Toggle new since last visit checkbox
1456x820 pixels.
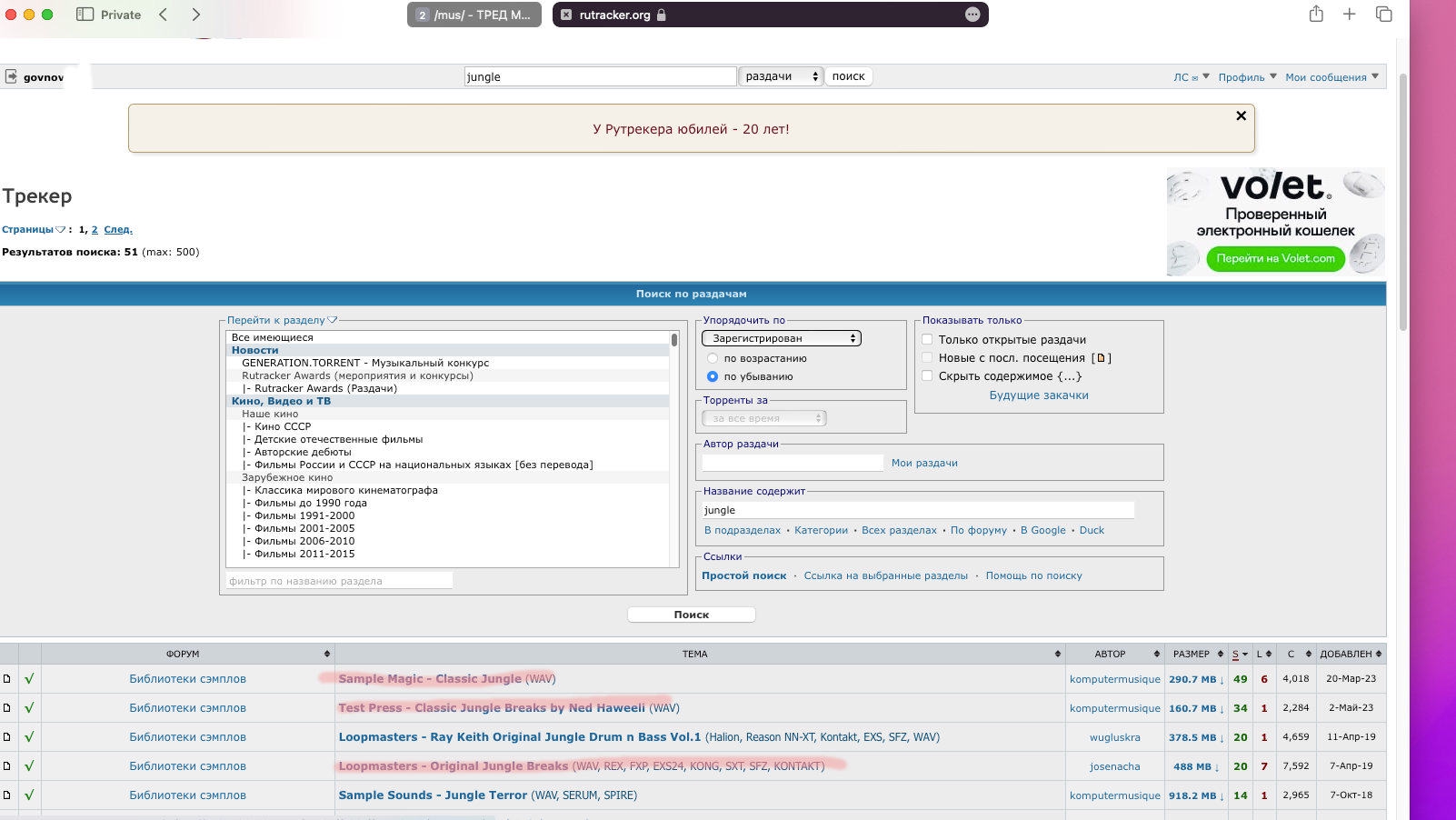click(x=927, y=357)
